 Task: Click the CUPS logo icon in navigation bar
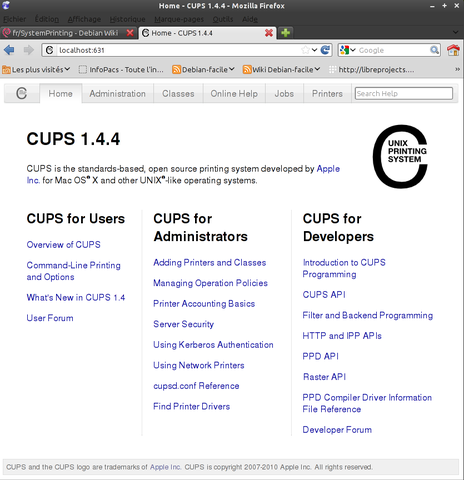pyautogui.click(x=22, y=93)
